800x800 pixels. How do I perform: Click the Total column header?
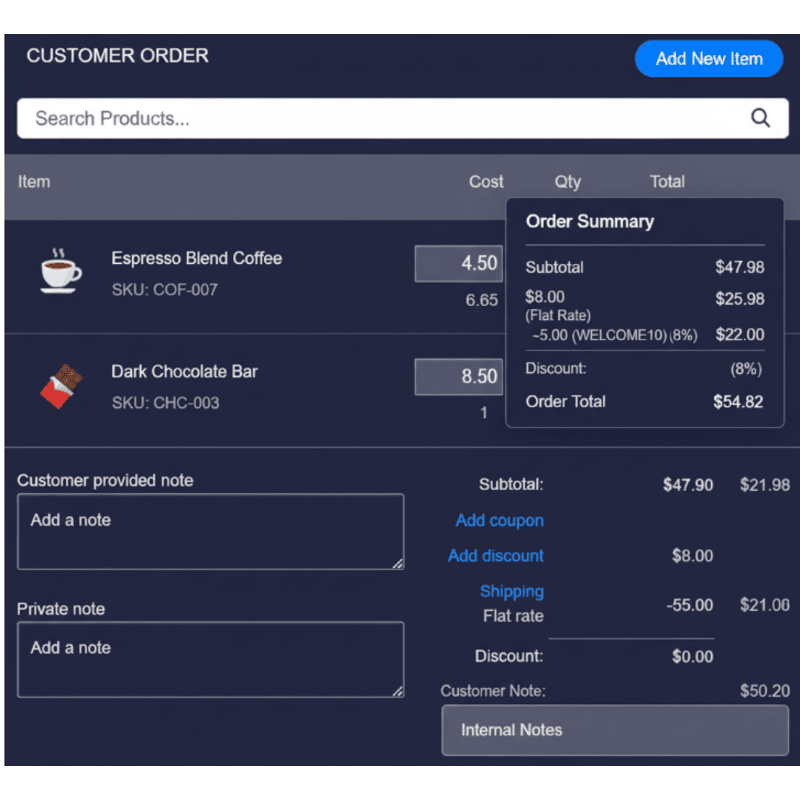[667, 182]
